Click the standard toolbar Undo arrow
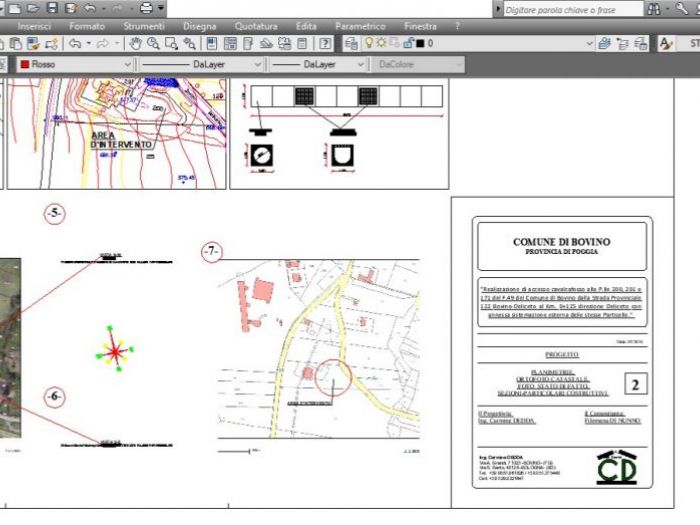 (x=75, y=44)
